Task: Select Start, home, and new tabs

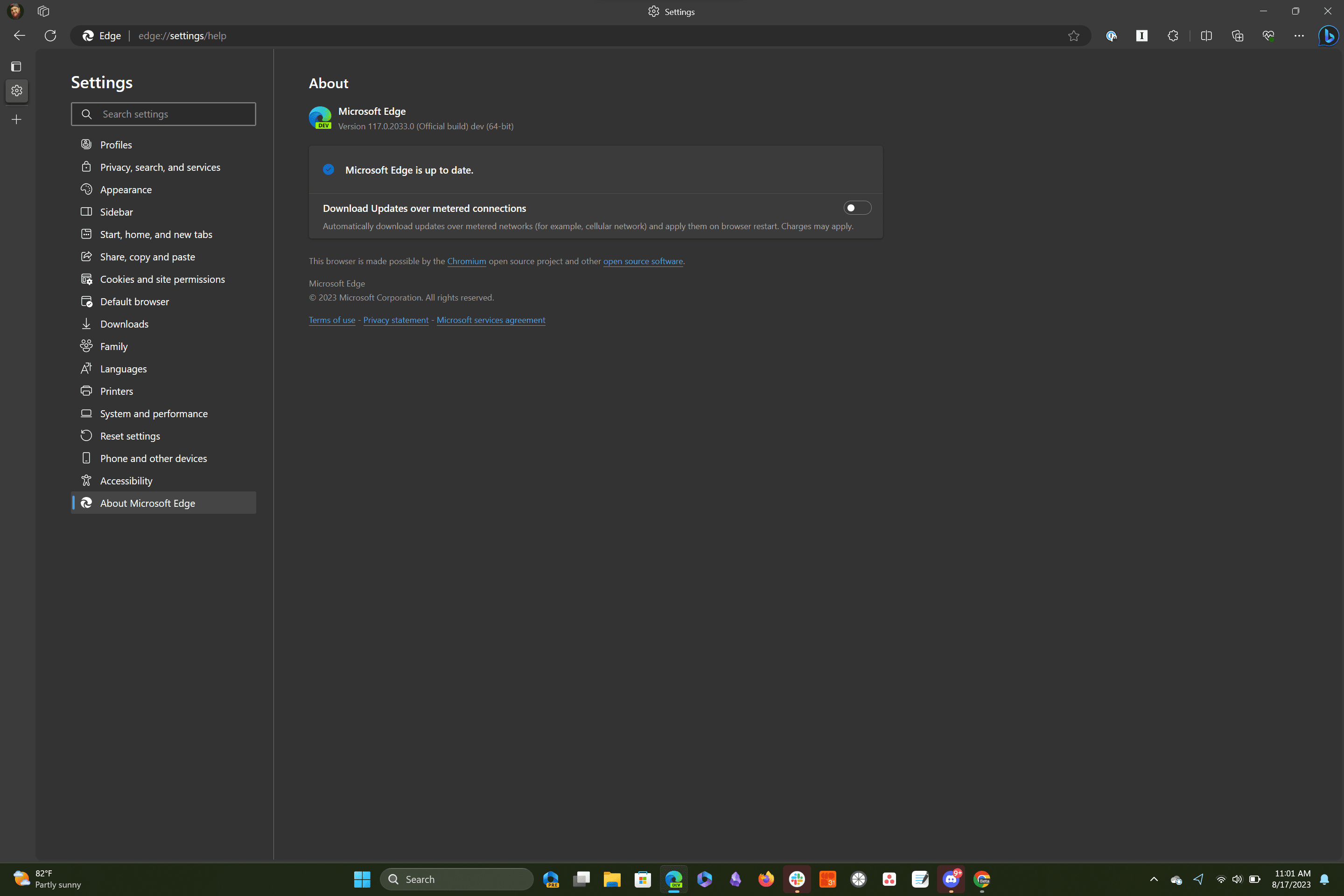Action: coord(163,234)
